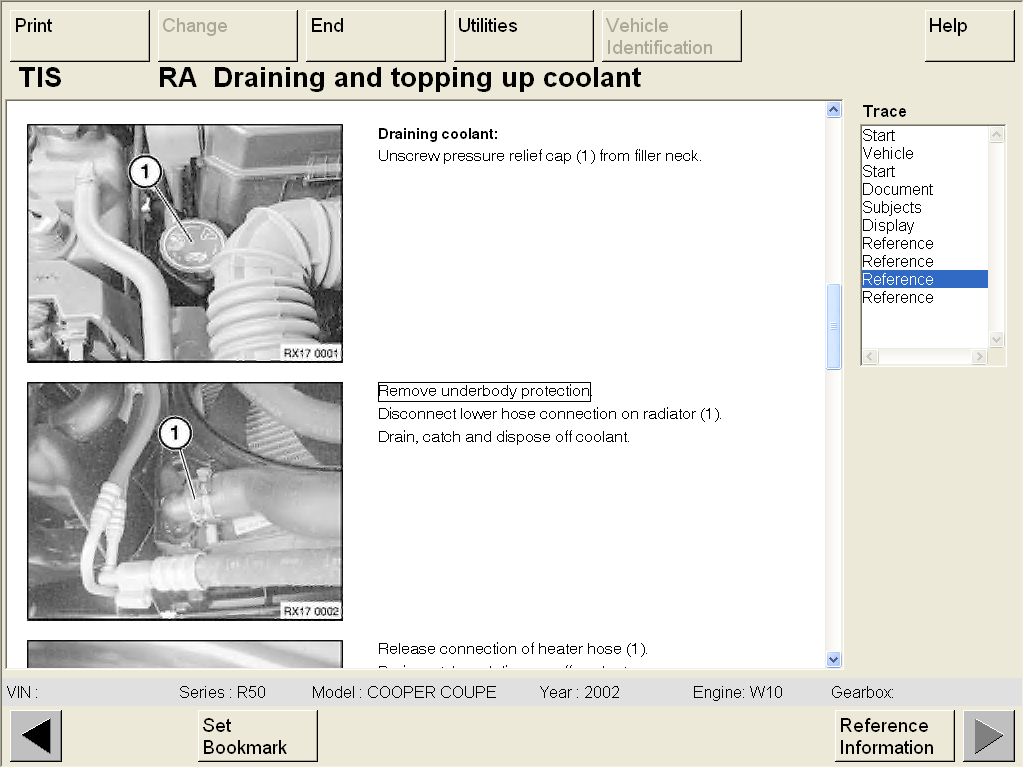Click the Series : R50 status text
This screenshot has height=768, width=1024.
pos(222,692)
